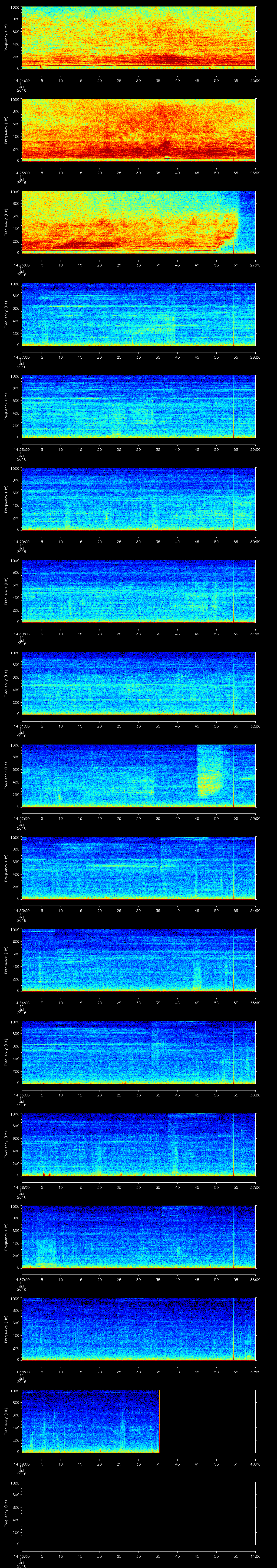Click the 14:30:00 start time label
The height and width of the screenshot is (1568, 277).
click(x=21, y=634)
